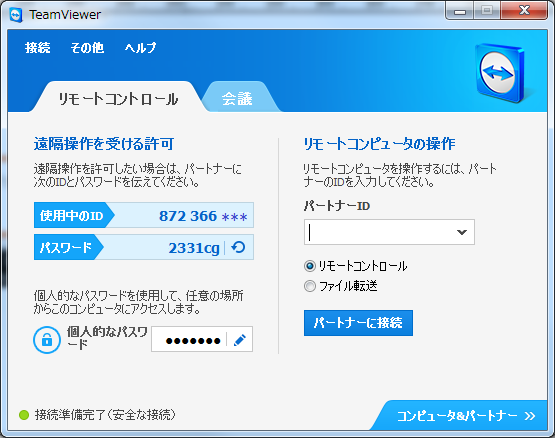
Task: Click the large TeamViewer logo in header
Action: (x=501, y=73)
